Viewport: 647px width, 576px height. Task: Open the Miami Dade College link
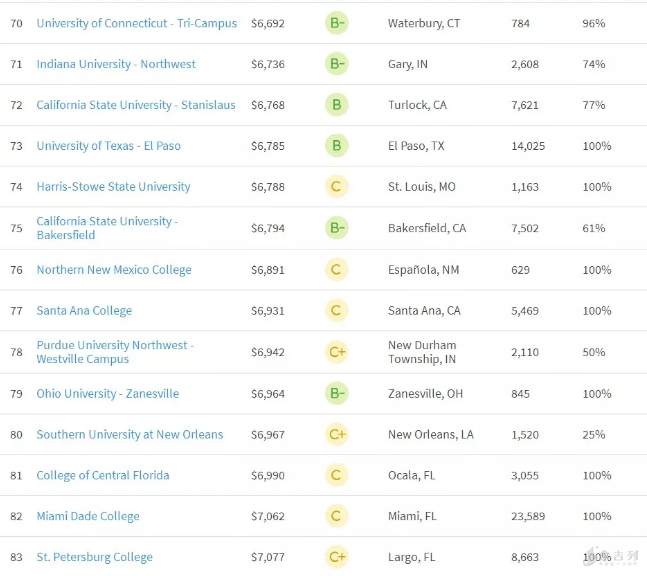coord(88,517)
